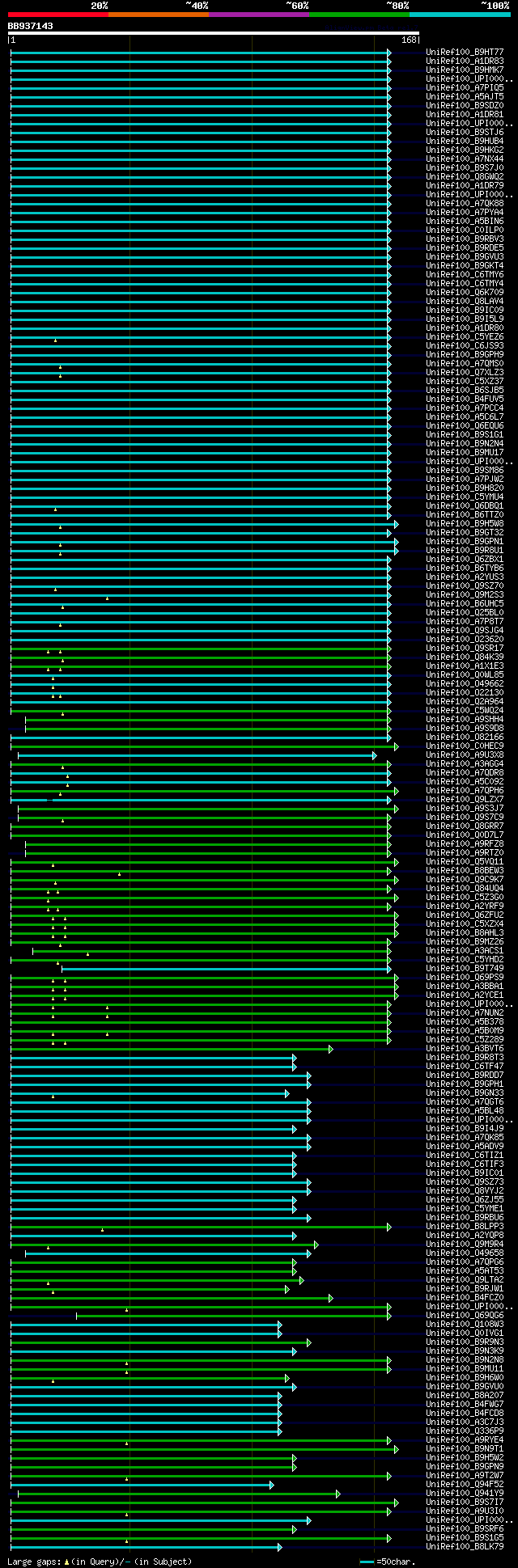The height and width of the screenshot is (1568, 518).
Task: Click the UniRef100_Q336P9 label
Action: [465, 1431]
